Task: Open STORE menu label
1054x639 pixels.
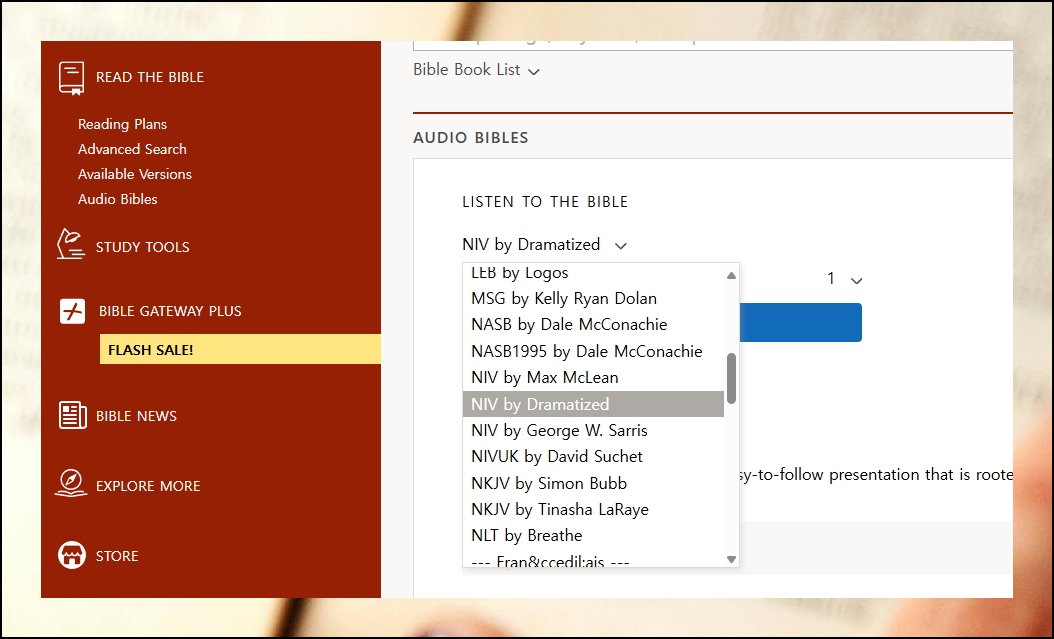Action: tap(117, 556)
